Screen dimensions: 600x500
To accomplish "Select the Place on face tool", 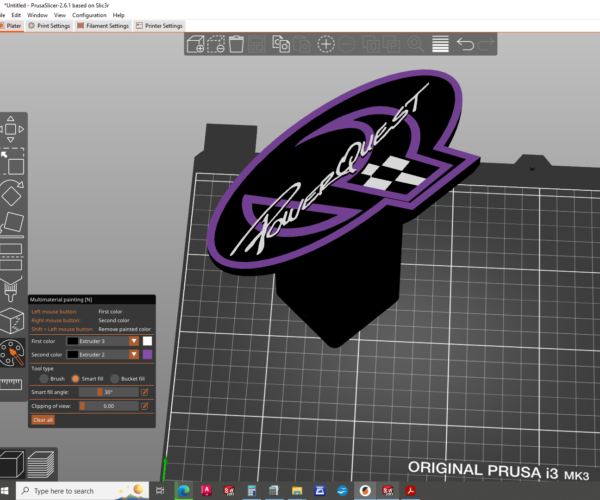I will pos(11,225).
